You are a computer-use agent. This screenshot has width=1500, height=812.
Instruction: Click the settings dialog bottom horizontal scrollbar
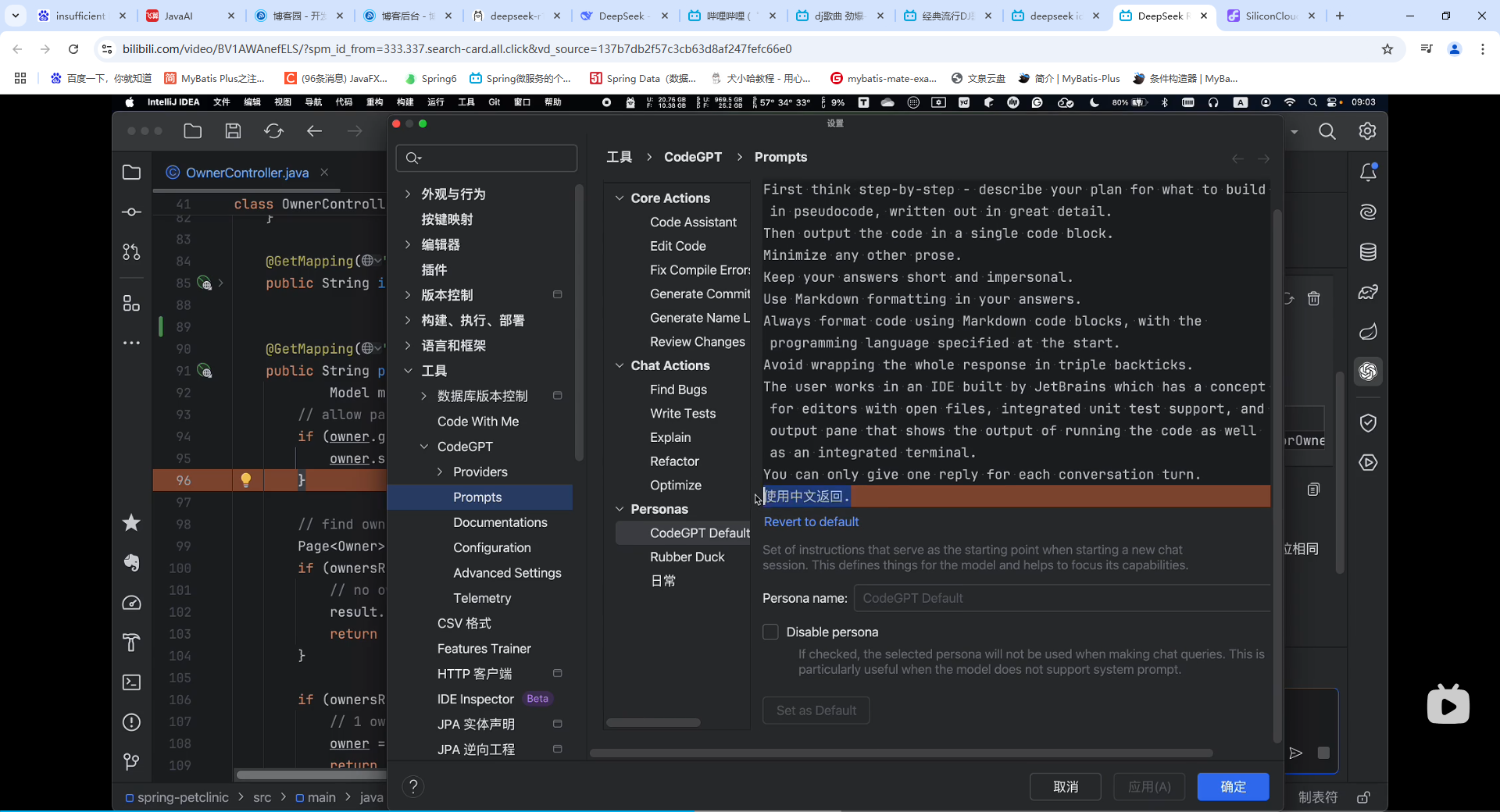pyautogui.click(x=902, y=753)
